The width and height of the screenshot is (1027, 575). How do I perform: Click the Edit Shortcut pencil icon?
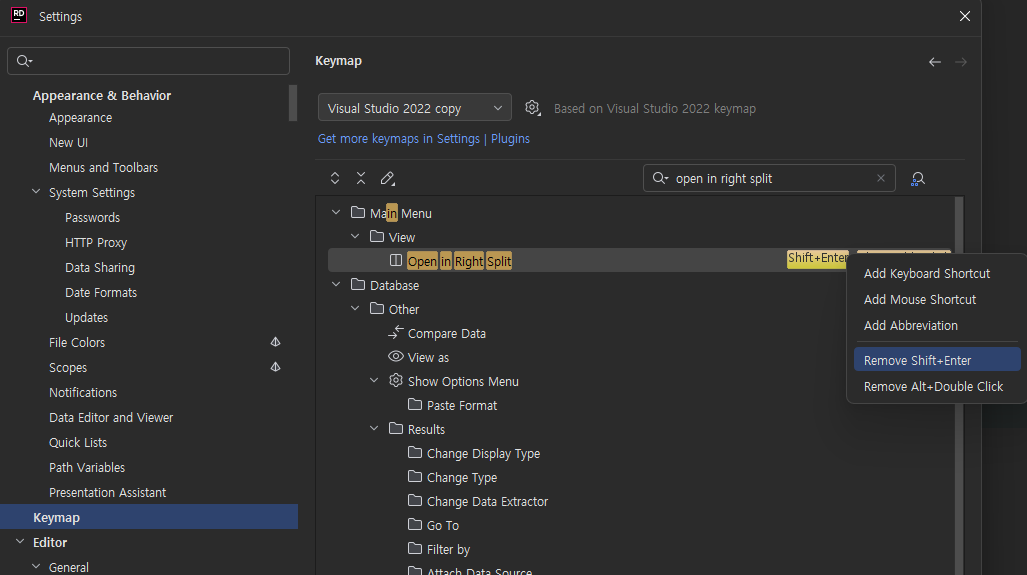click(388, 178)
